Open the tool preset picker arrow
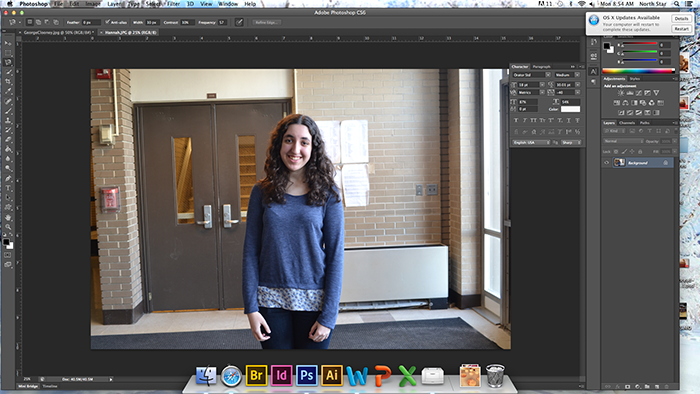 tap(20, 22)
